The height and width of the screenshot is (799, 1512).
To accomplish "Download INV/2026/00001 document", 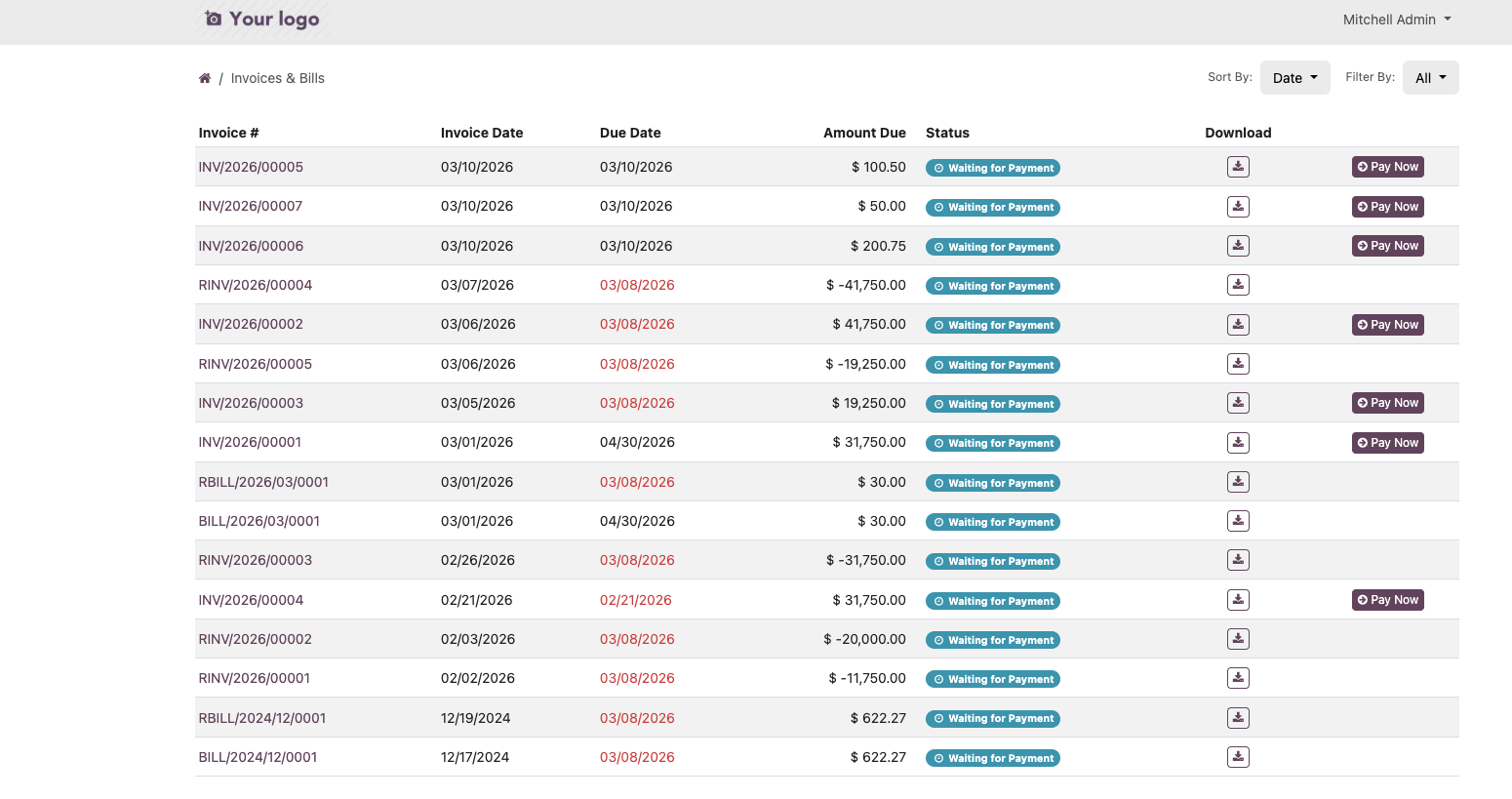I will pos(1238,443).
